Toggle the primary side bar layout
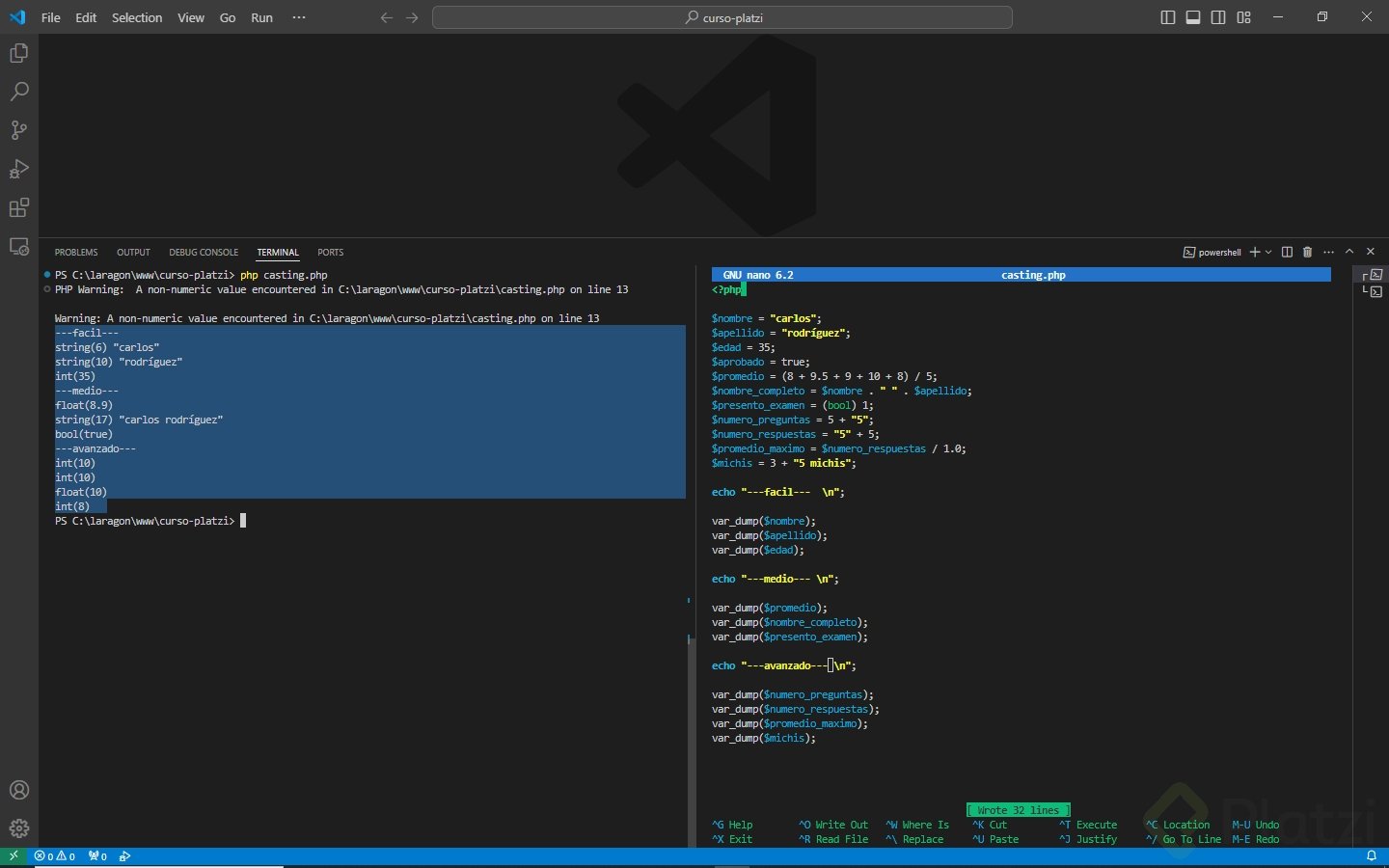The height and width of the screenshot is (868, 1389). point(1167,17)
